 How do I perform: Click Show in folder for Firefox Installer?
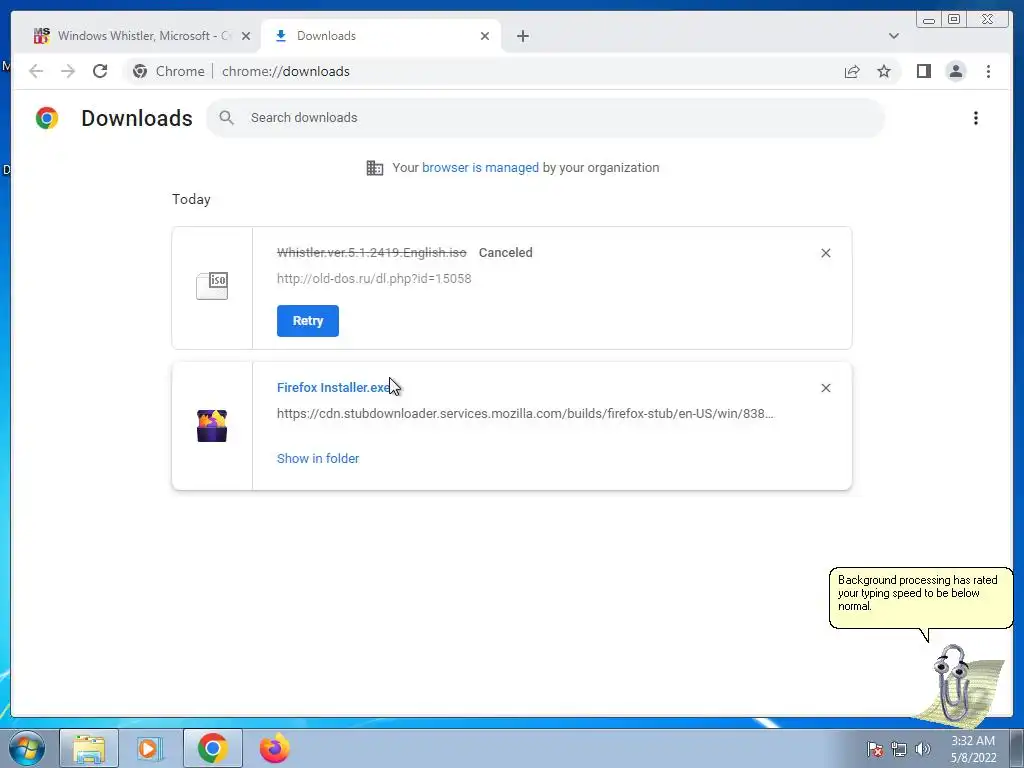pyautogui.click(x=318, y=458)
